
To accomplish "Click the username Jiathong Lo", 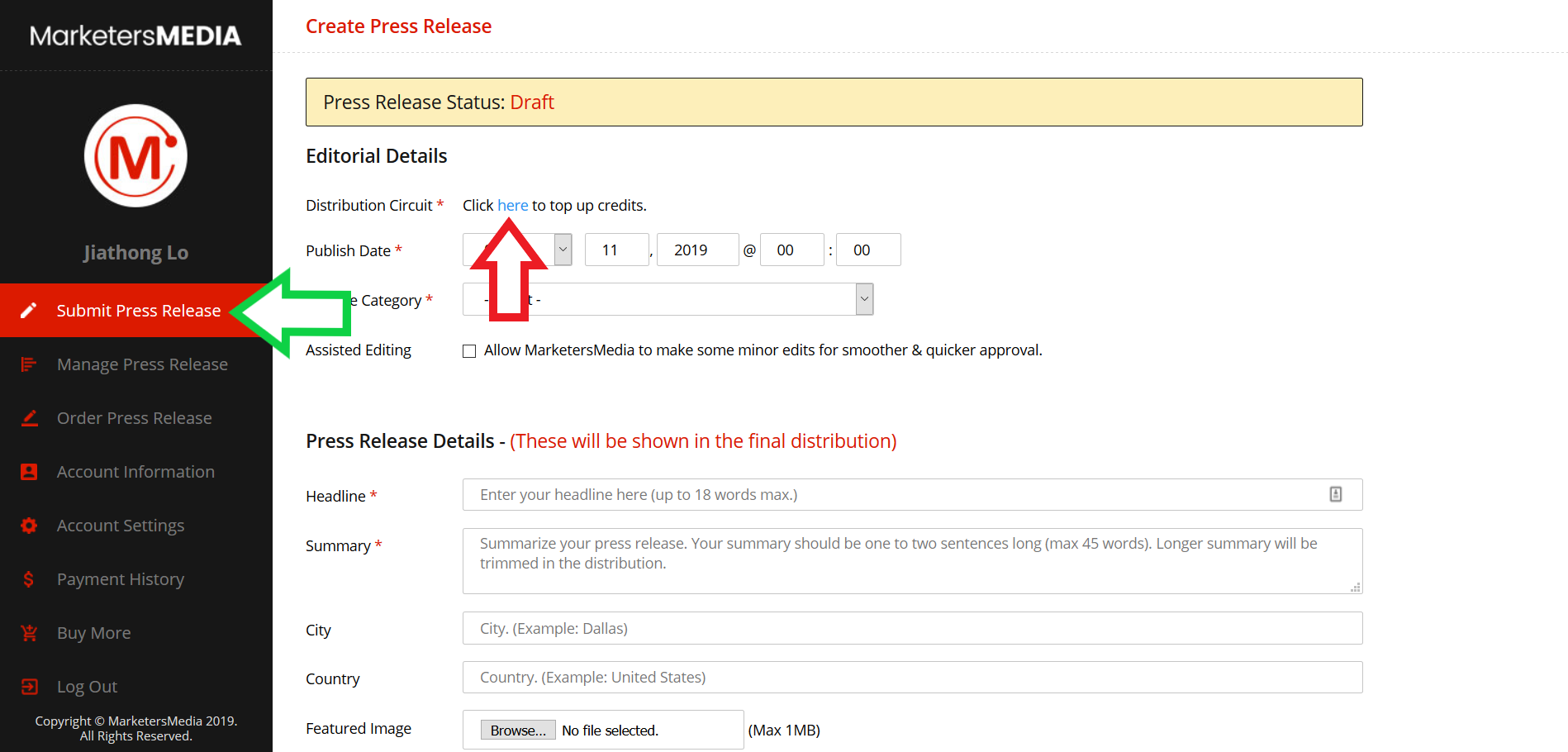I will click(x=135, y=253).
